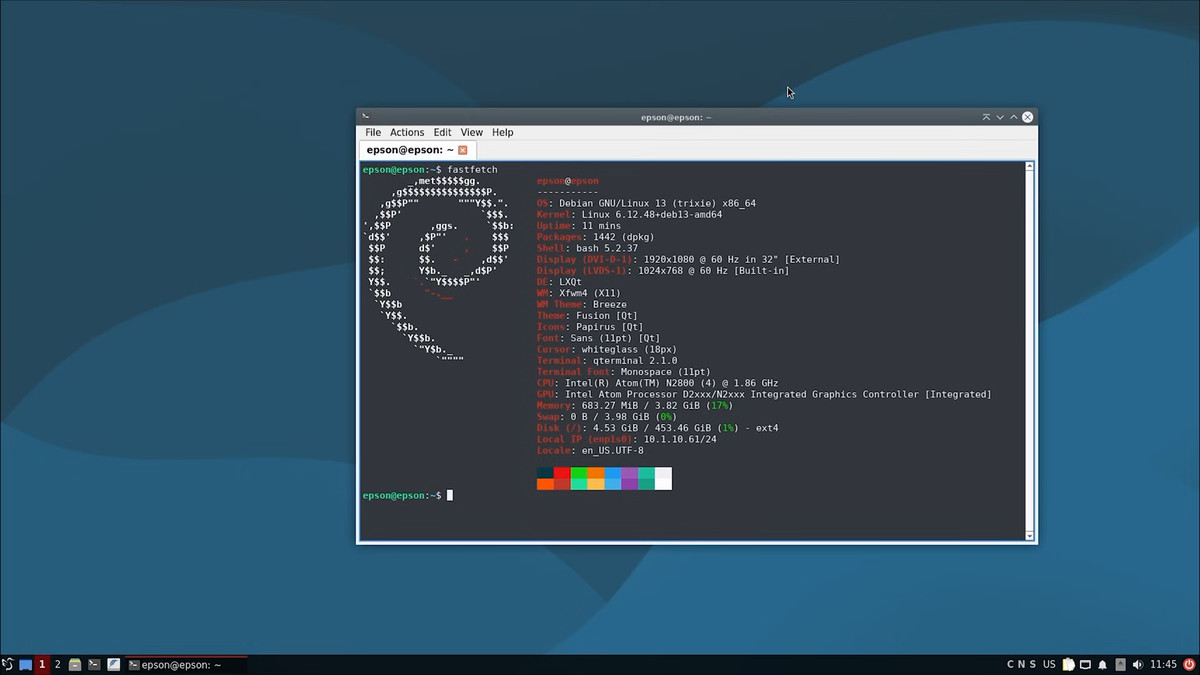Image resolution: width=1200 pixels, height=675 pixels.
Task: Open the display monitor tray icon
Action: coord(1085,664)
